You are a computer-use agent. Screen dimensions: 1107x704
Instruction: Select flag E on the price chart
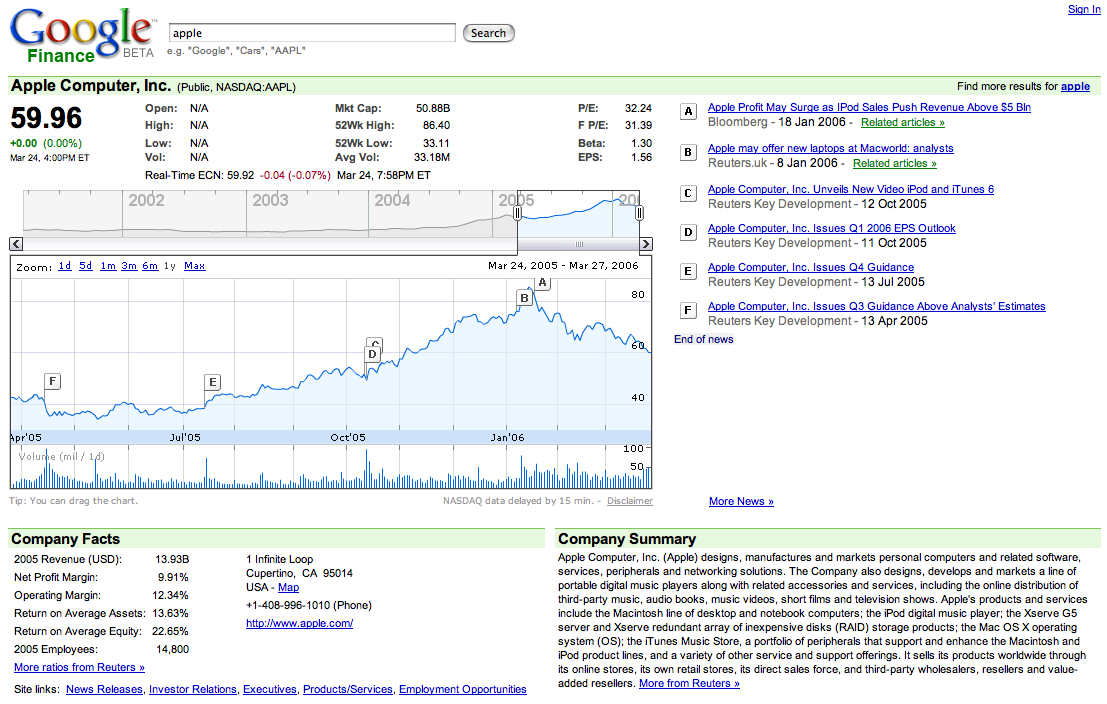[213, 382]
